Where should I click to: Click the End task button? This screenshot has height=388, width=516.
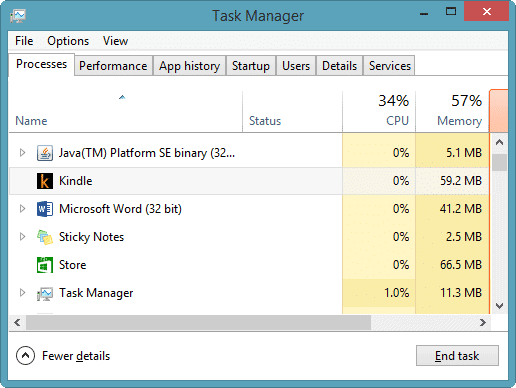pyautogui.click(x=457, y=356)
